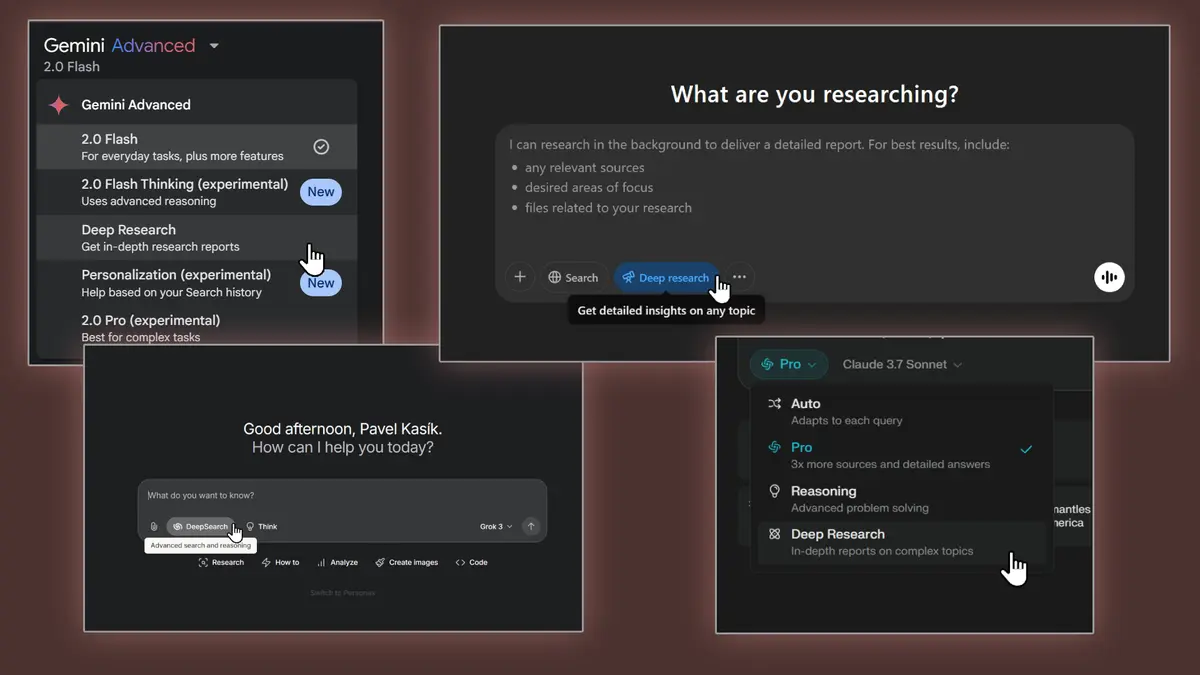The width and height of the screenshot is (1200, 675).
Task: Select Pro mode in Perplexity menu
Action: 901,455
